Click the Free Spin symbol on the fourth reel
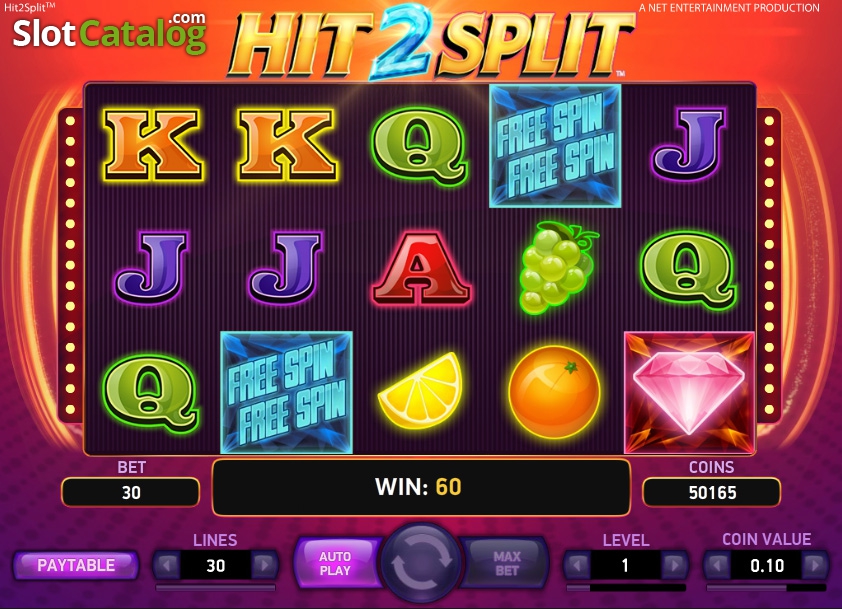The width and height of the screenshot is (842, 609). [x=555, y=146]
